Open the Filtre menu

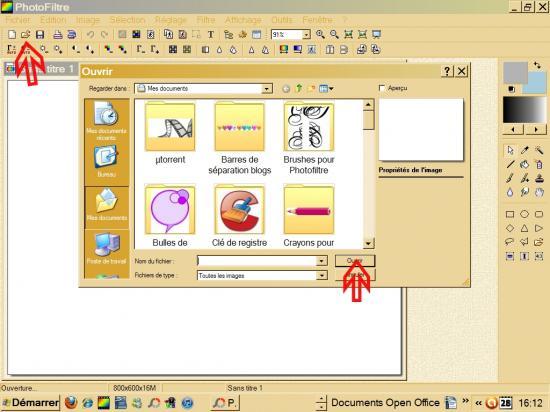coord(206,20)
